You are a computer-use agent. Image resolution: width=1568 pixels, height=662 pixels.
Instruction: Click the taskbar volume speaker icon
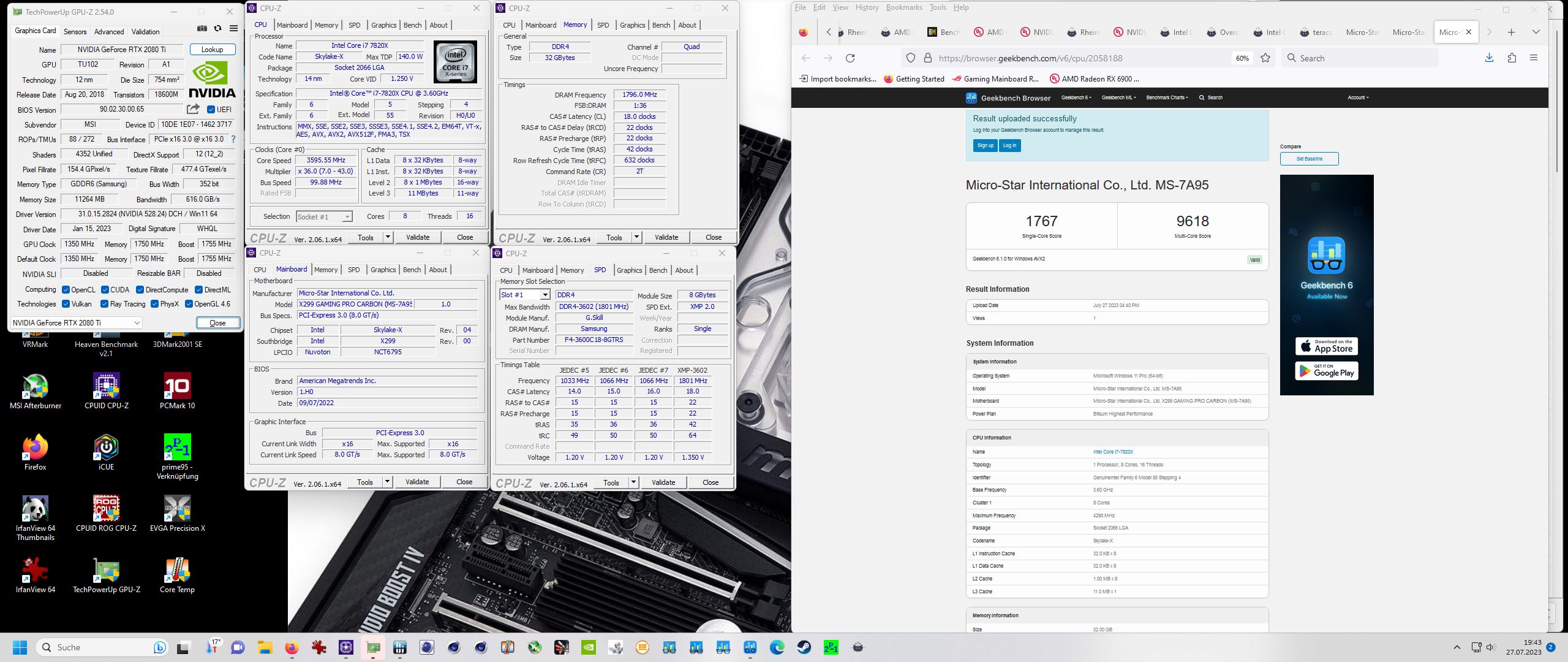click(x=1491, y=647)
